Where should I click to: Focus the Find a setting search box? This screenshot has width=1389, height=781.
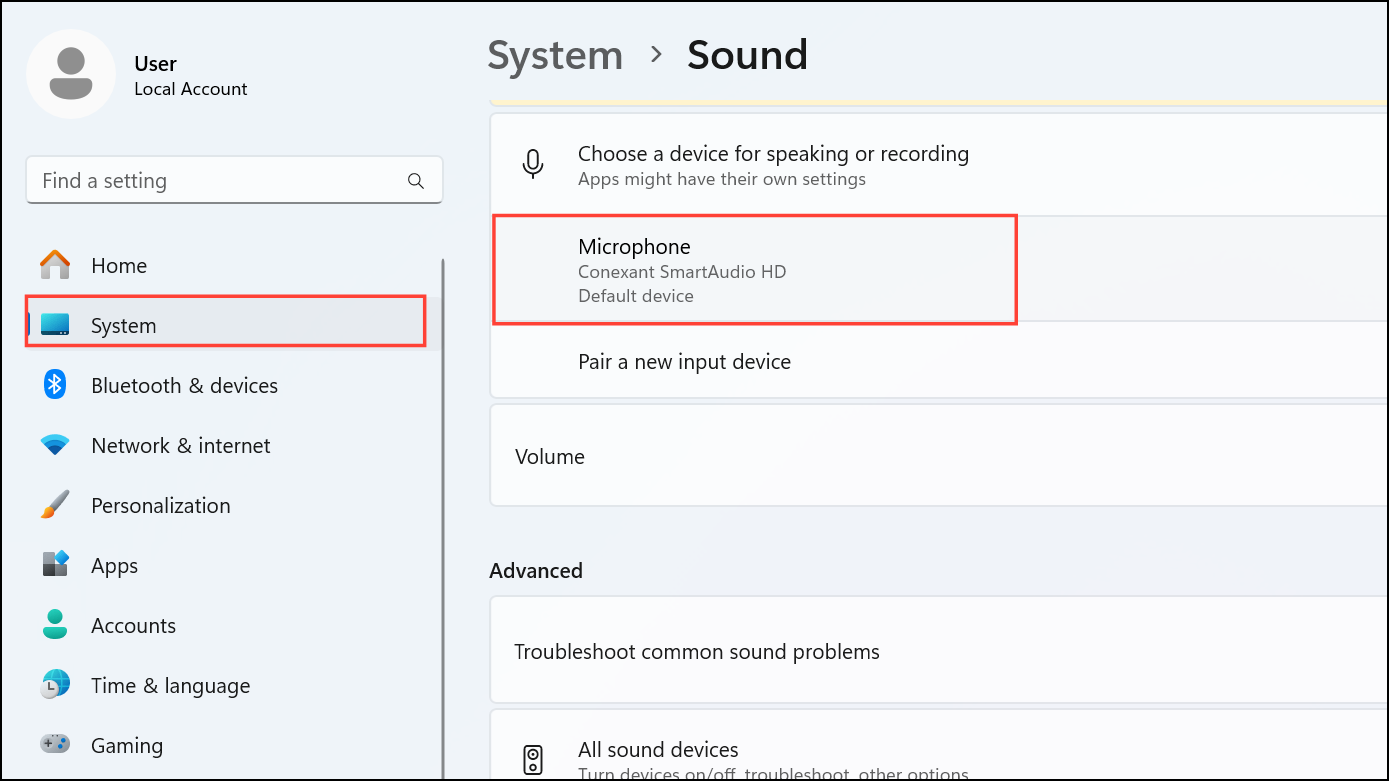(x=220, y=181)
